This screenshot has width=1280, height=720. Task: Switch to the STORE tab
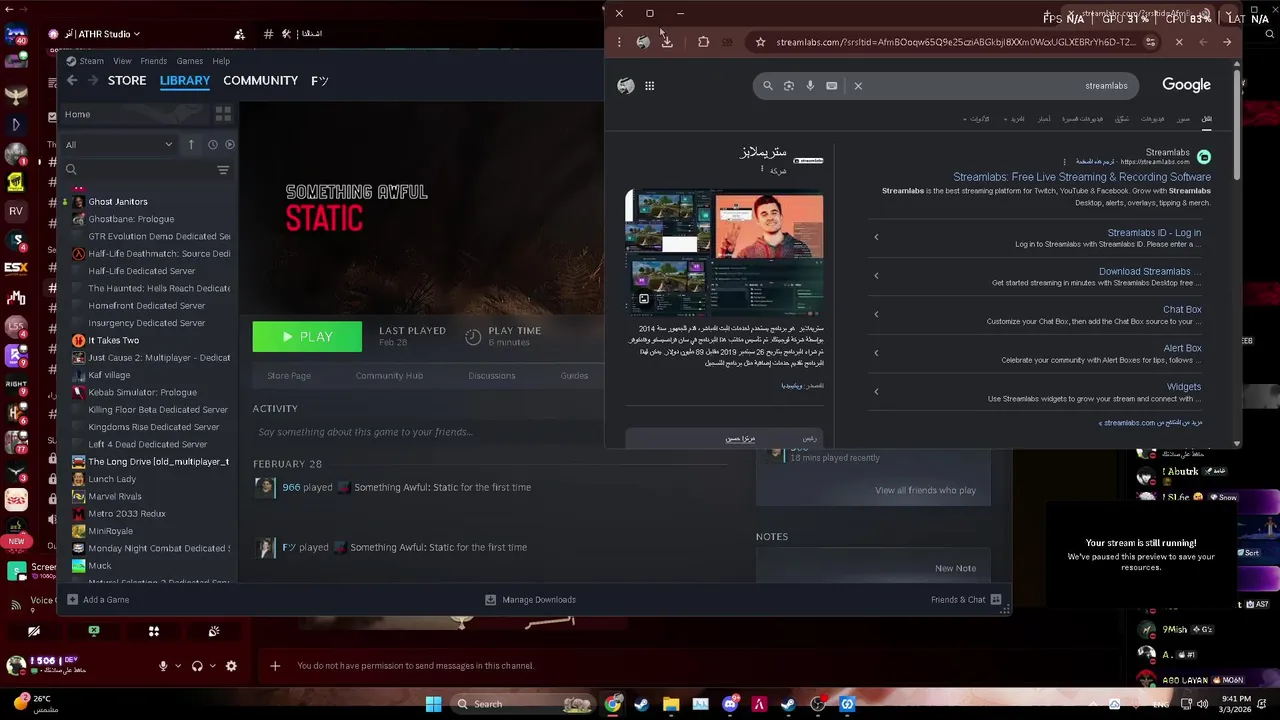pos(127,81)
